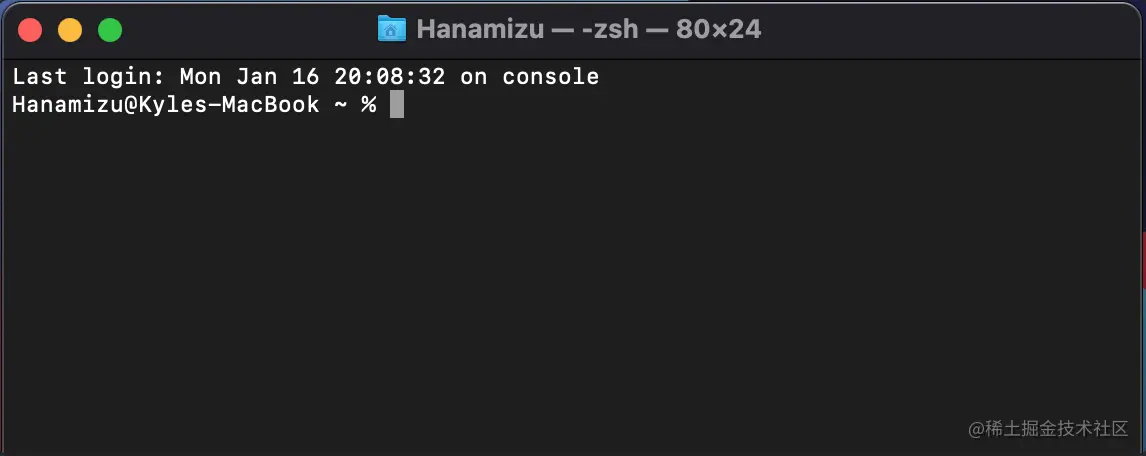Image resolution: width=1146 pixels, height=456 pixels.
Task: Click the word "console" in the login line
Action: pos(550,76)
